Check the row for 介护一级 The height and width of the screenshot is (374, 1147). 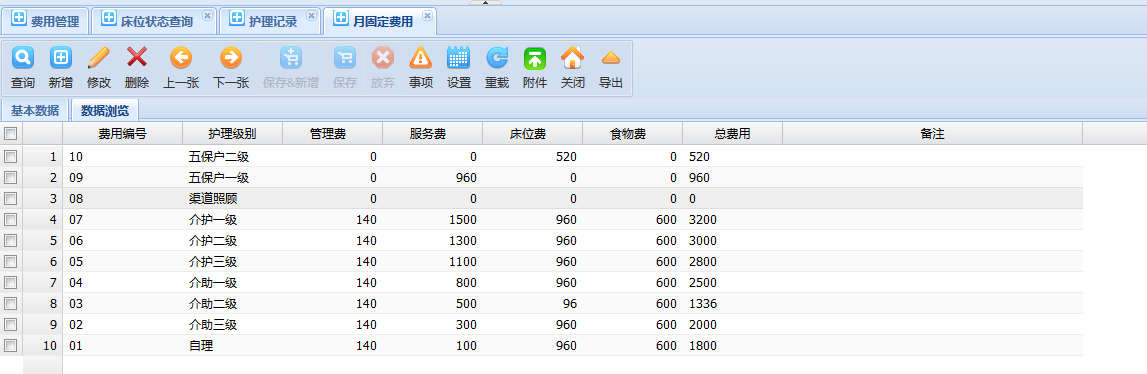pos(10,219)
